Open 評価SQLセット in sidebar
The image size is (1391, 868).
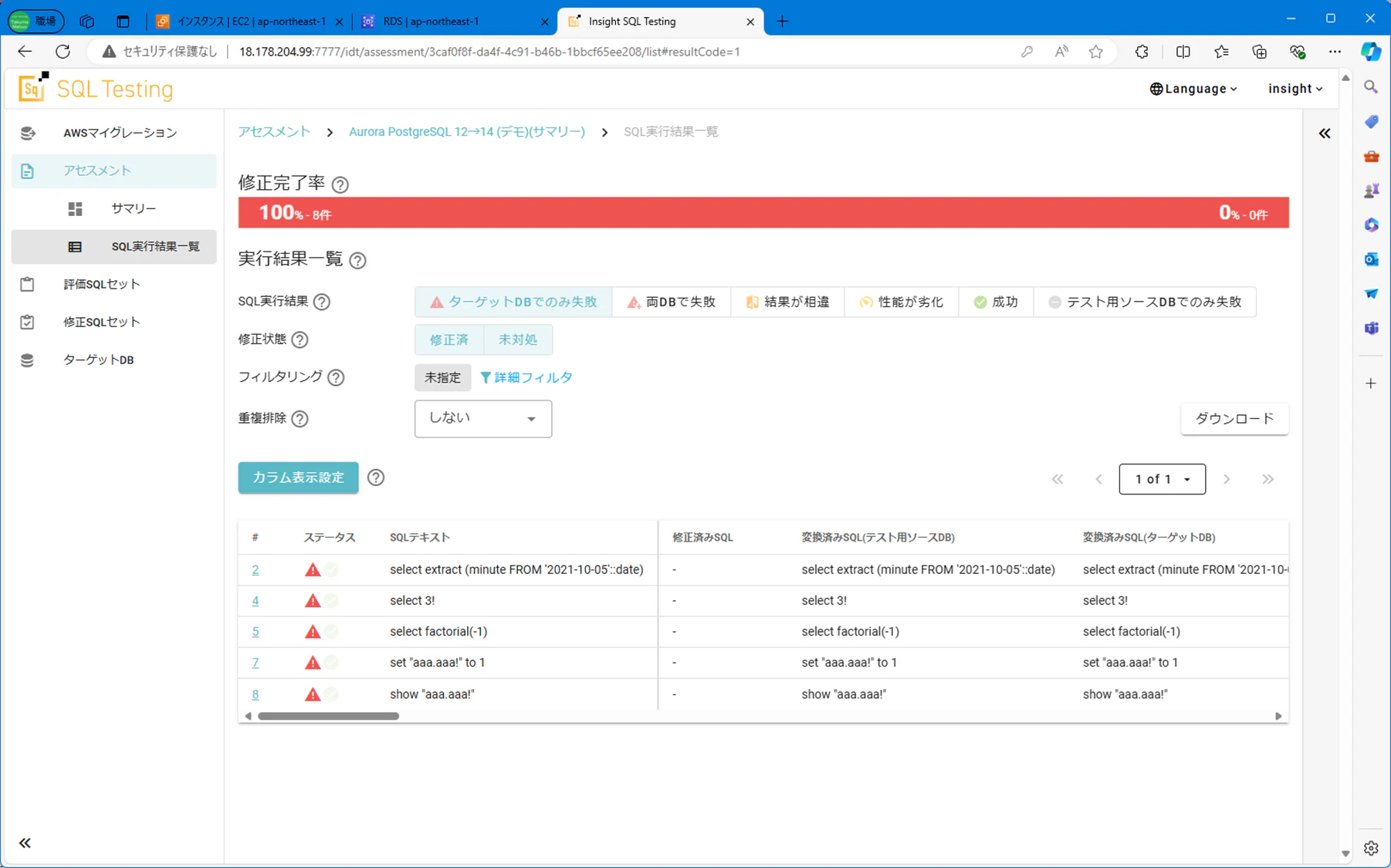coord(113,284)
